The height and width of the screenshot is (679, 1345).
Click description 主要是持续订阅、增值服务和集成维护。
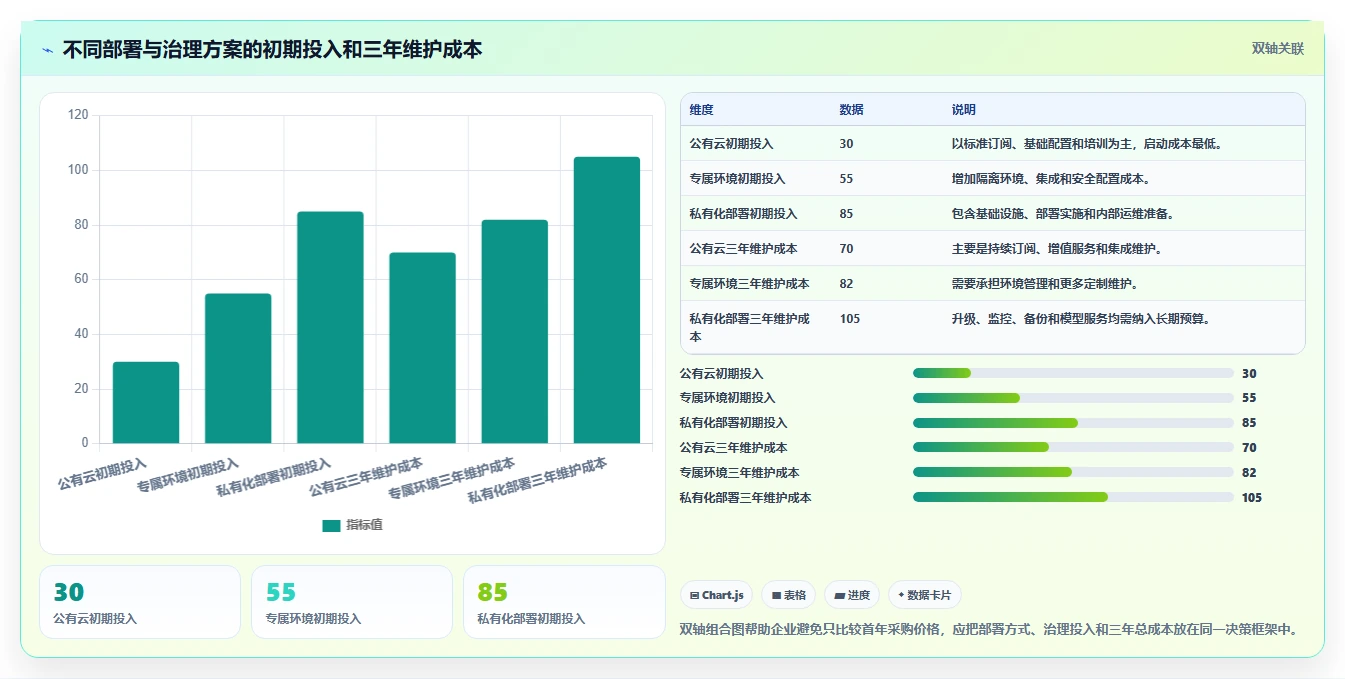(1056, 249)
